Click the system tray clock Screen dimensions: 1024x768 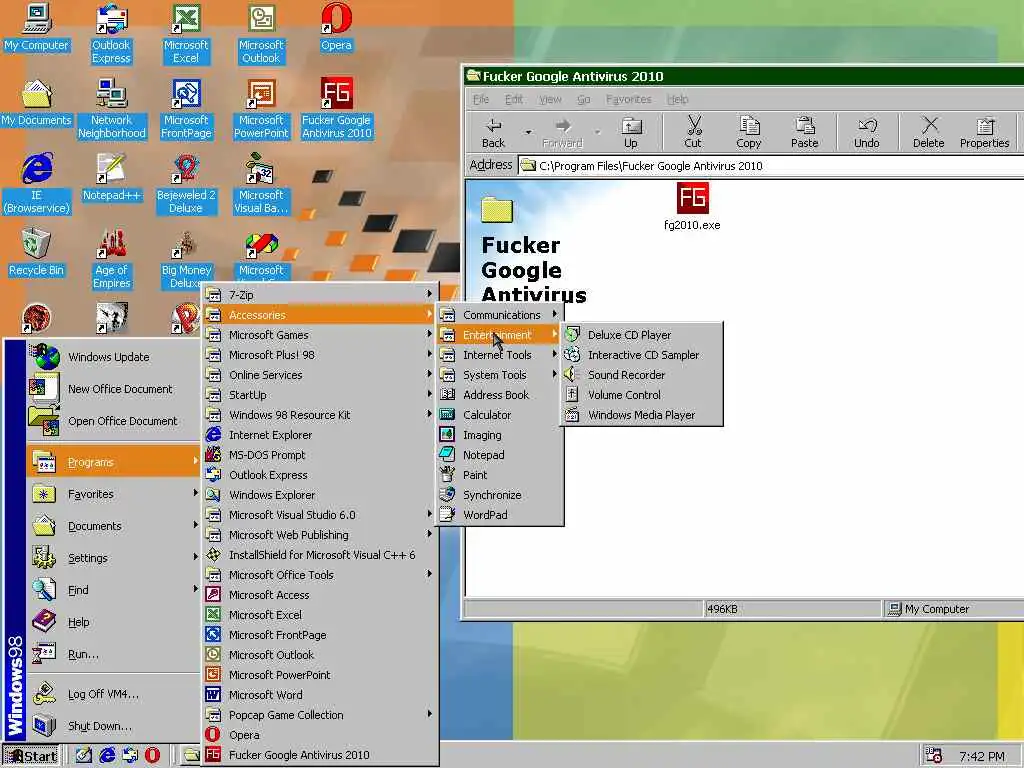(982, 756)
